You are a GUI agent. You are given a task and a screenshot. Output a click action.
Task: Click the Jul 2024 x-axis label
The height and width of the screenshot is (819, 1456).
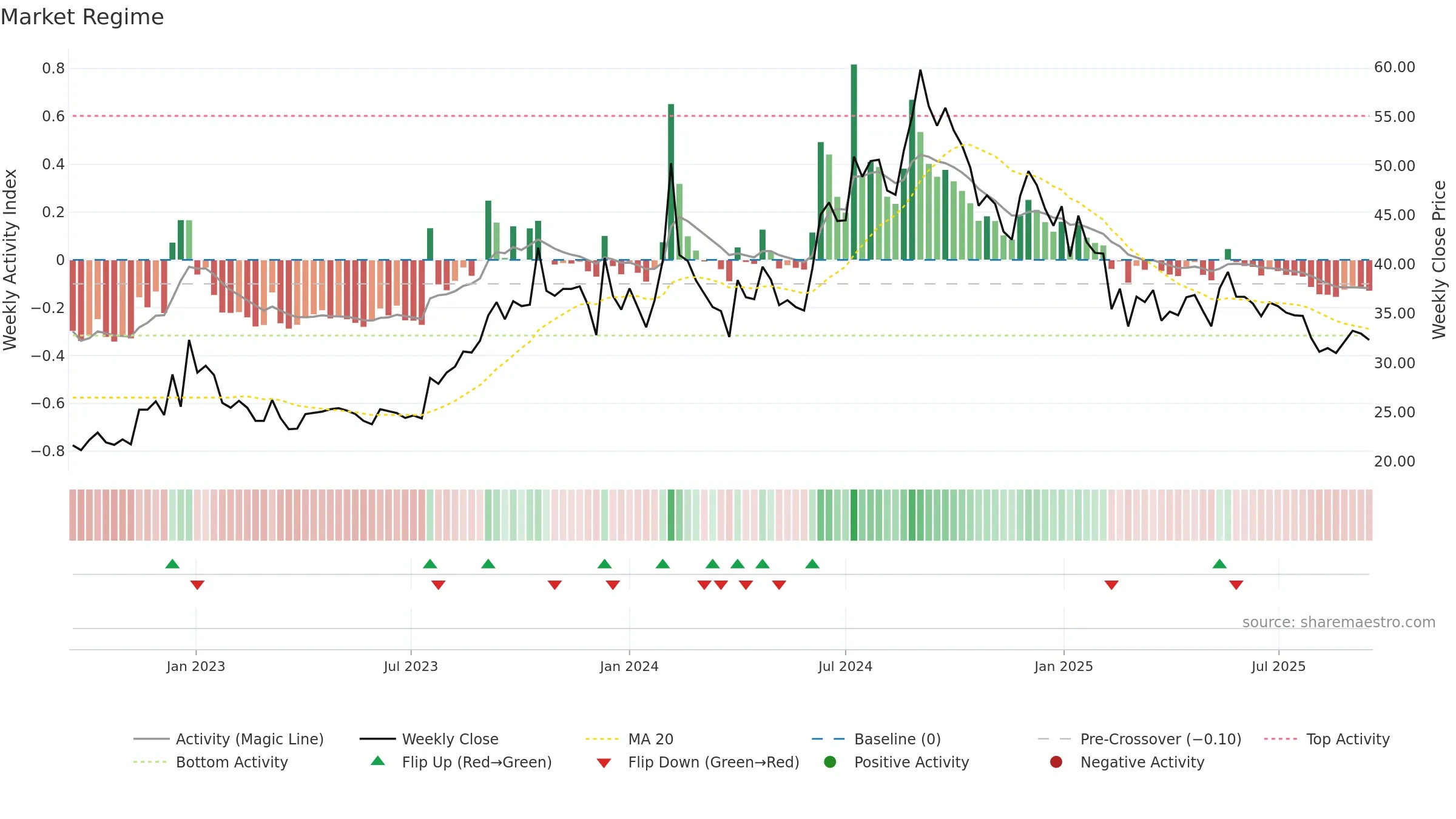[x=845, y=666]
